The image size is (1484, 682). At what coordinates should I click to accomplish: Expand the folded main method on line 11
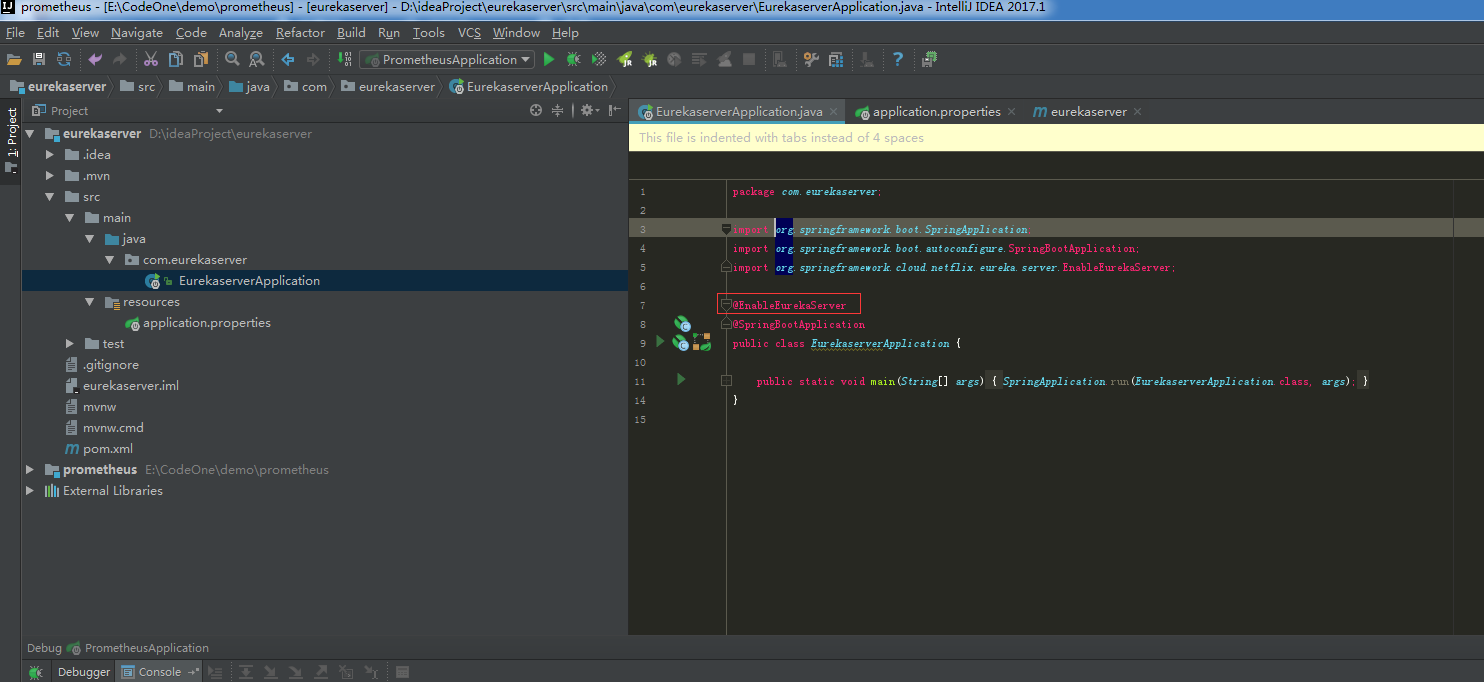[x=727, y=381]
